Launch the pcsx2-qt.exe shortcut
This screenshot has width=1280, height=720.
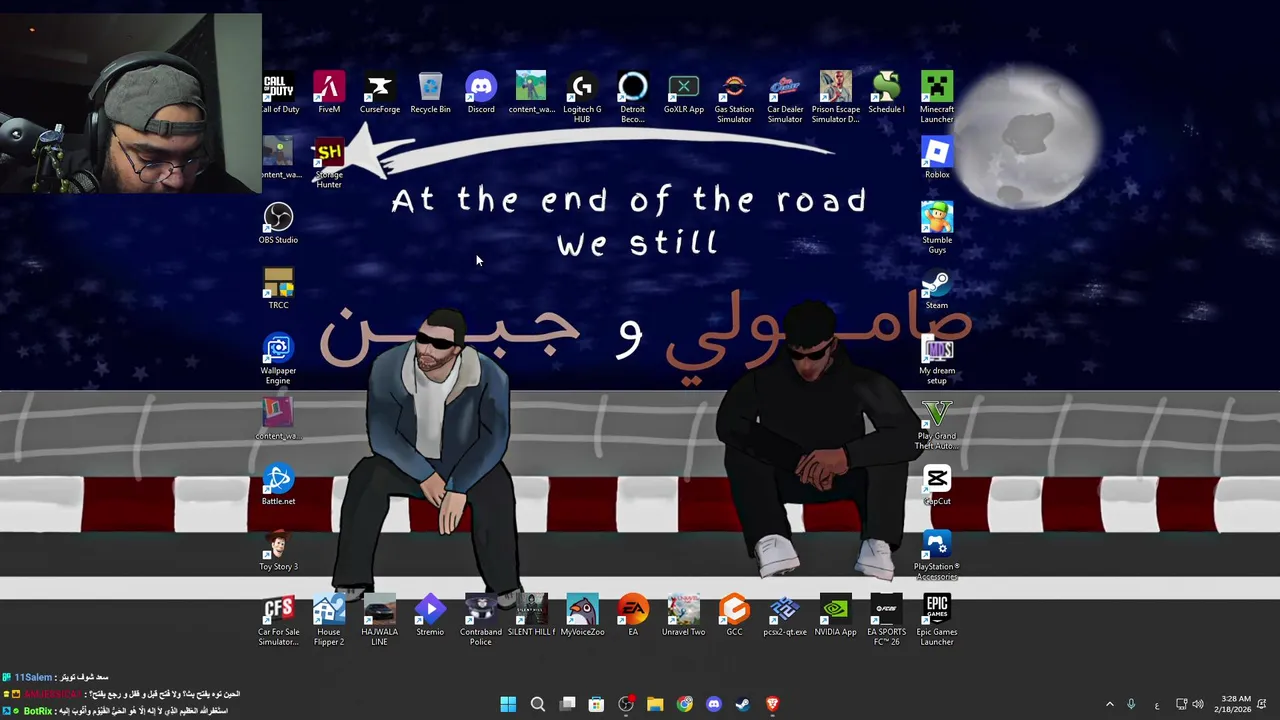pyautogui.click(x=785, y=615)
